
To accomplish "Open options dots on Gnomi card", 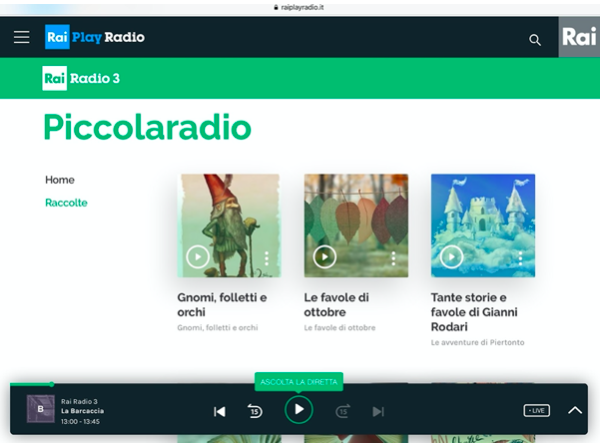I will coord(267,258).
